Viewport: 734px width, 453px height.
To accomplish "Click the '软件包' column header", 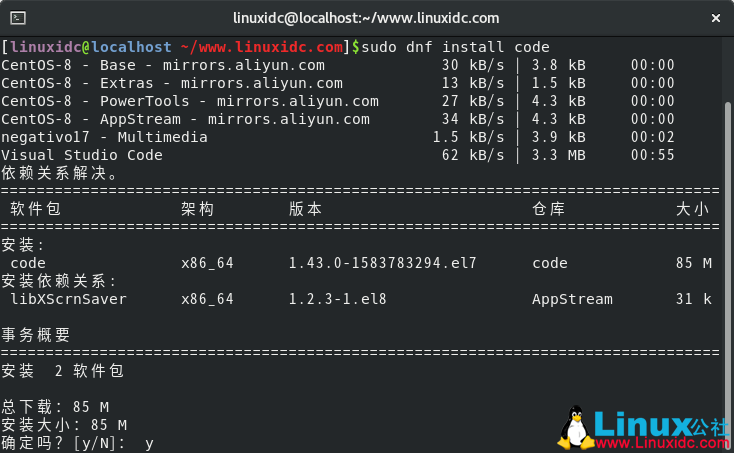I will click(36, 209).
